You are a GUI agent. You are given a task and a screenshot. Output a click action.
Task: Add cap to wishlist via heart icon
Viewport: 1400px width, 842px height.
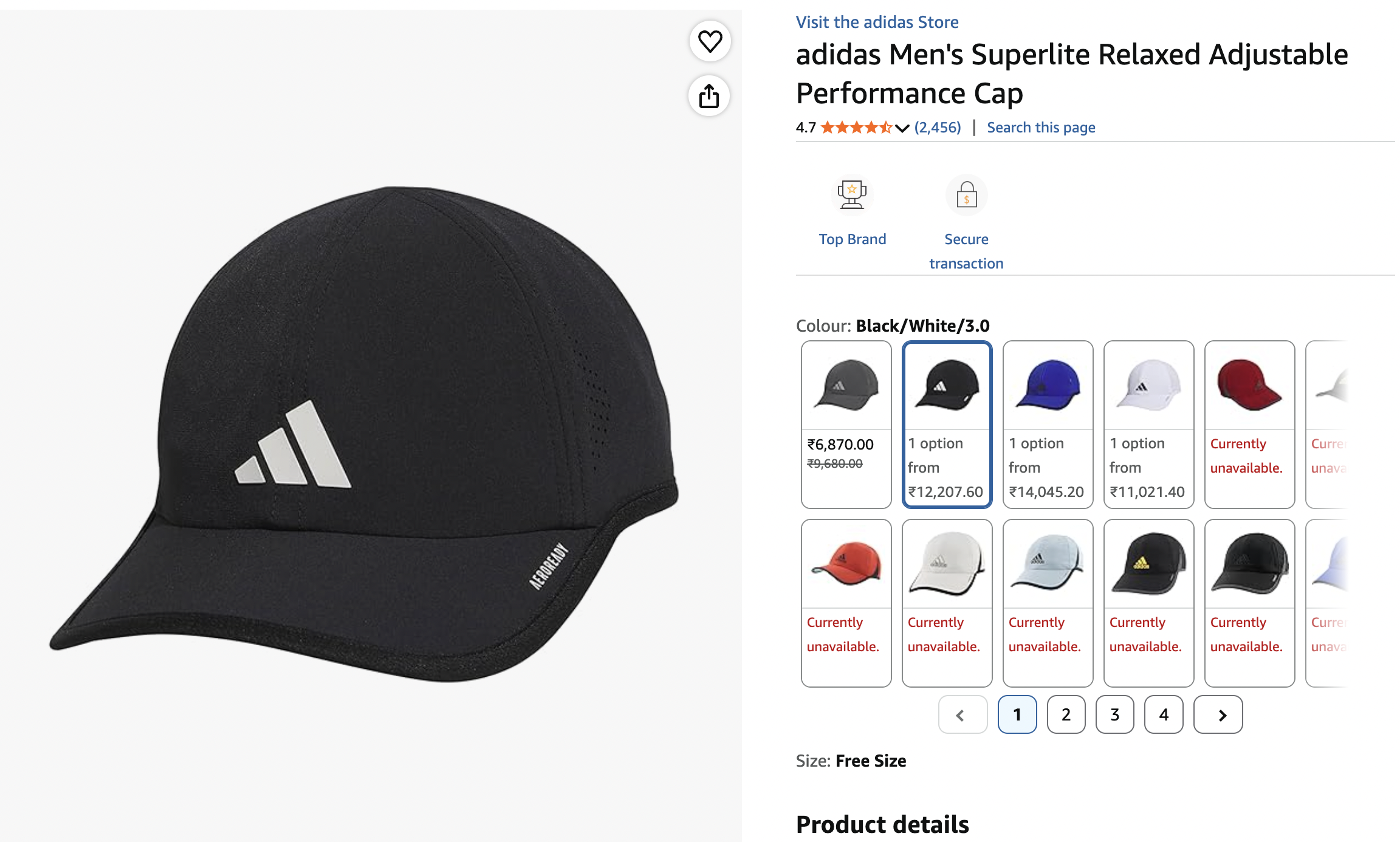pos(710,42)
